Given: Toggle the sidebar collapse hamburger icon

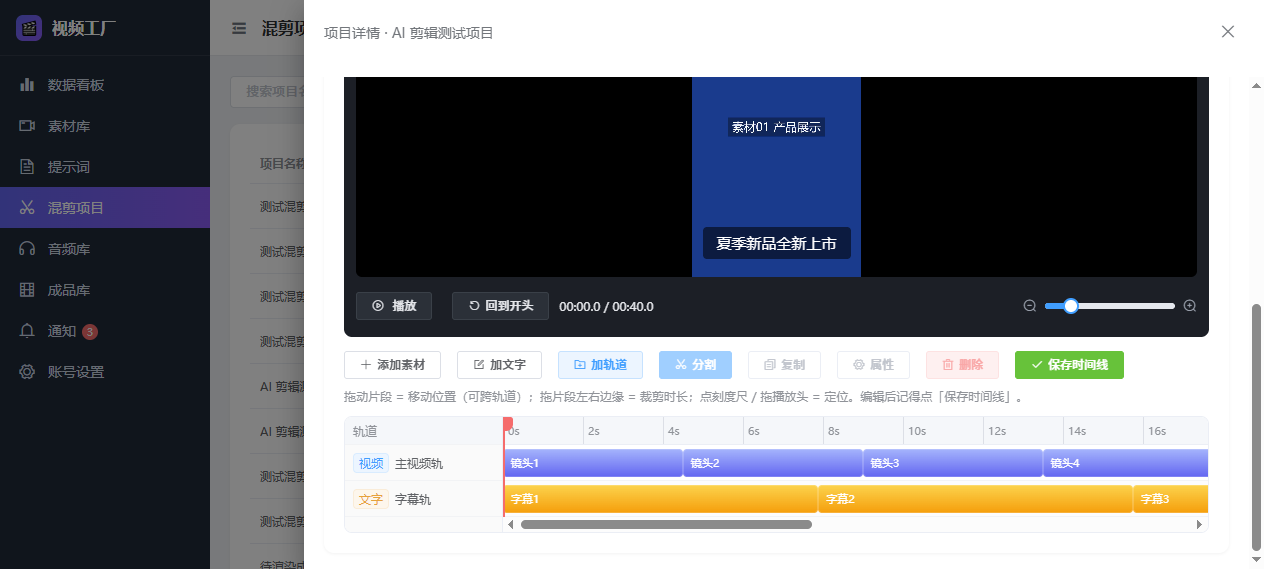Looking at the screenshot, I should (x=239, y=29).
